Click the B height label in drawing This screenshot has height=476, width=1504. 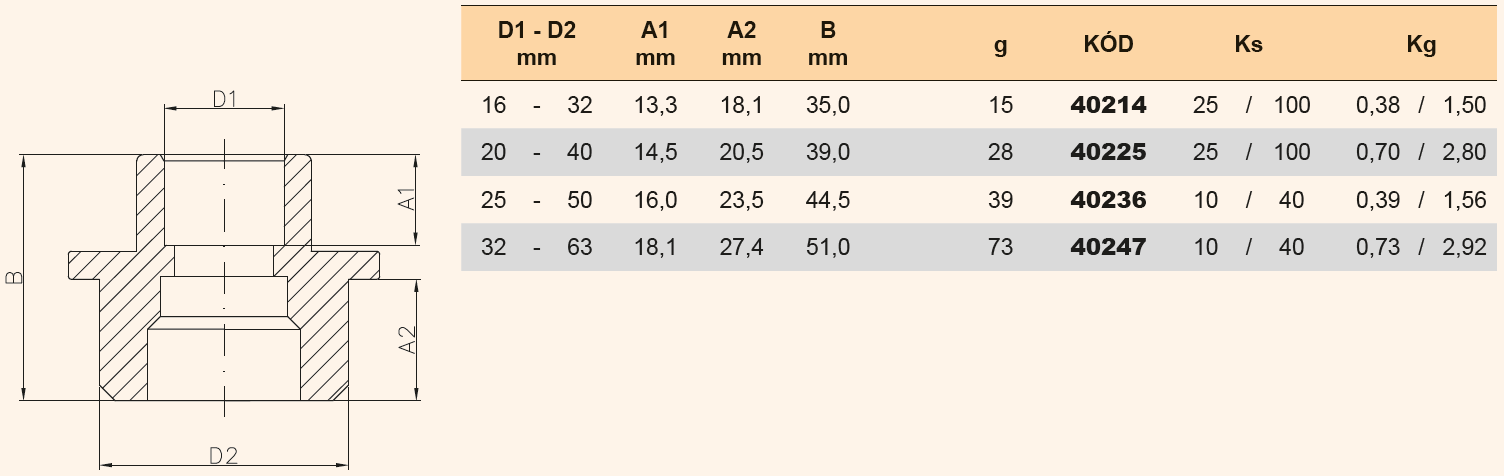14,277
